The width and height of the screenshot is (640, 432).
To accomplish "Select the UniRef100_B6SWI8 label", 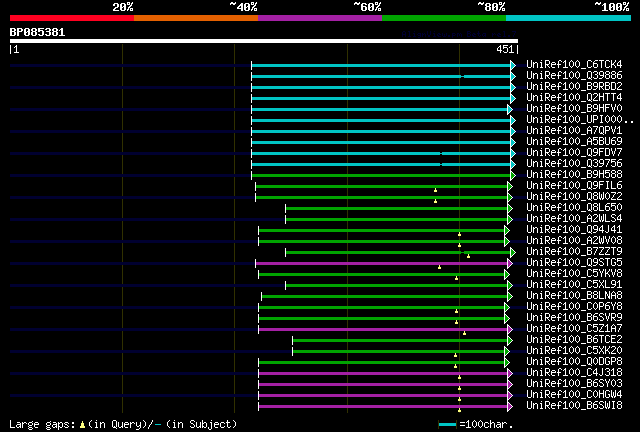I will (x=574, y=406).
